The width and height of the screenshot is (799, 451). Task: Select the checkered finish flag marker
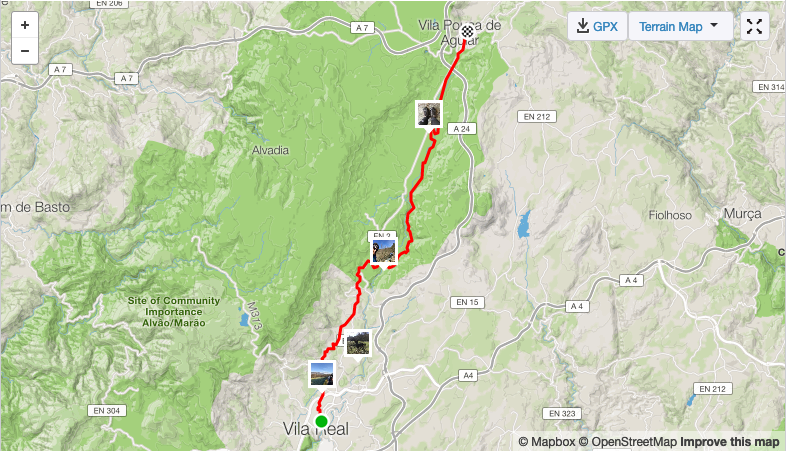467,32
